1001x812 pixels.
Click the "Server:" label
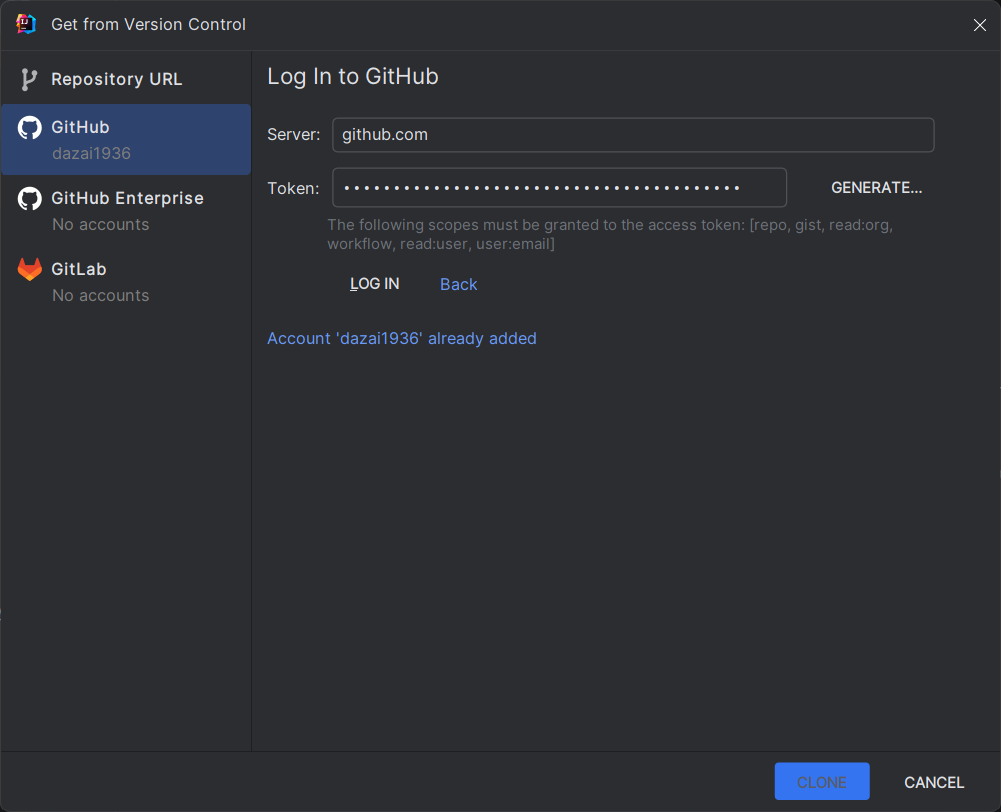pyautogui.click(x=294, y=135)
